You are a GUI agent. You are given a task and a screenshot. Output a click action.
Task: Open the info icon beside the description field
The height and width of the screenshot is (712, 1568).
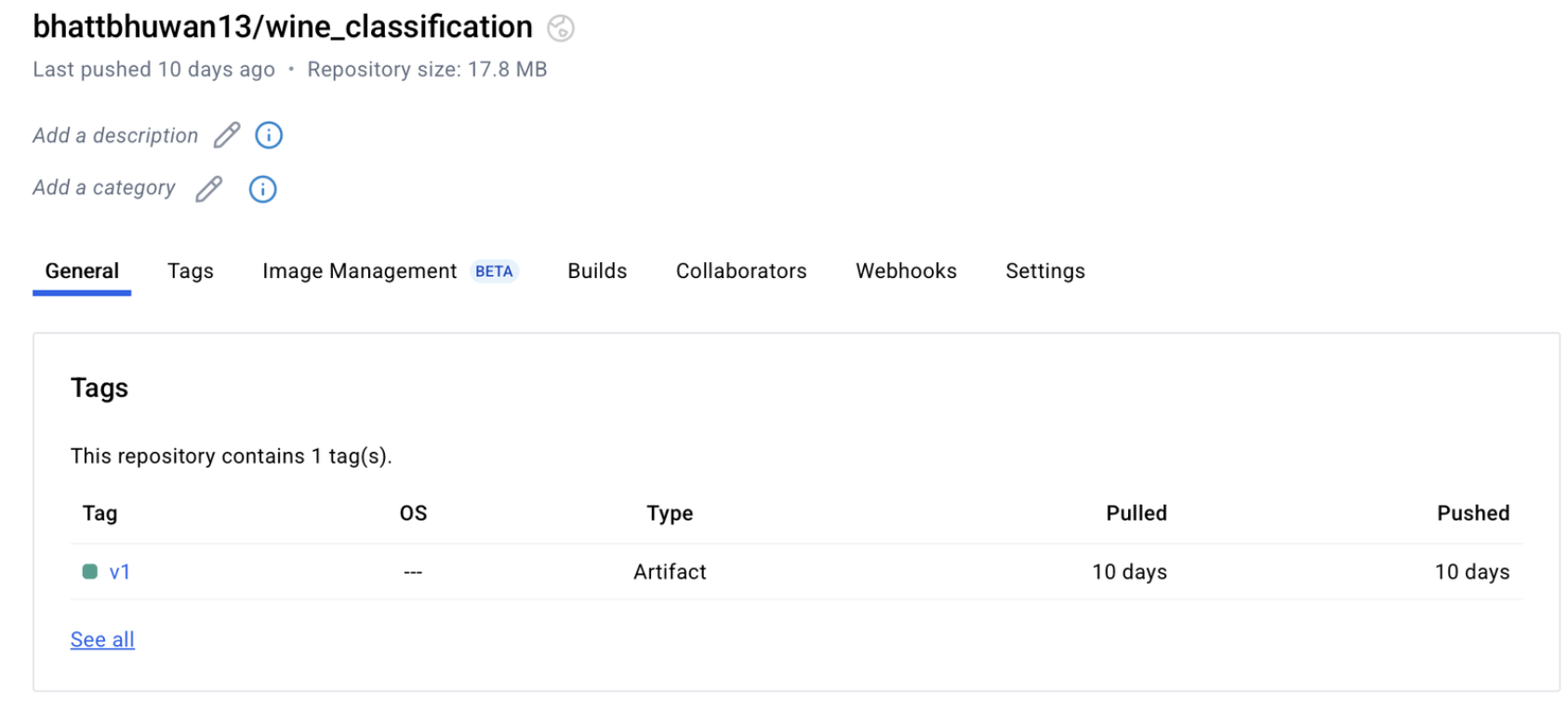[269, 136]
